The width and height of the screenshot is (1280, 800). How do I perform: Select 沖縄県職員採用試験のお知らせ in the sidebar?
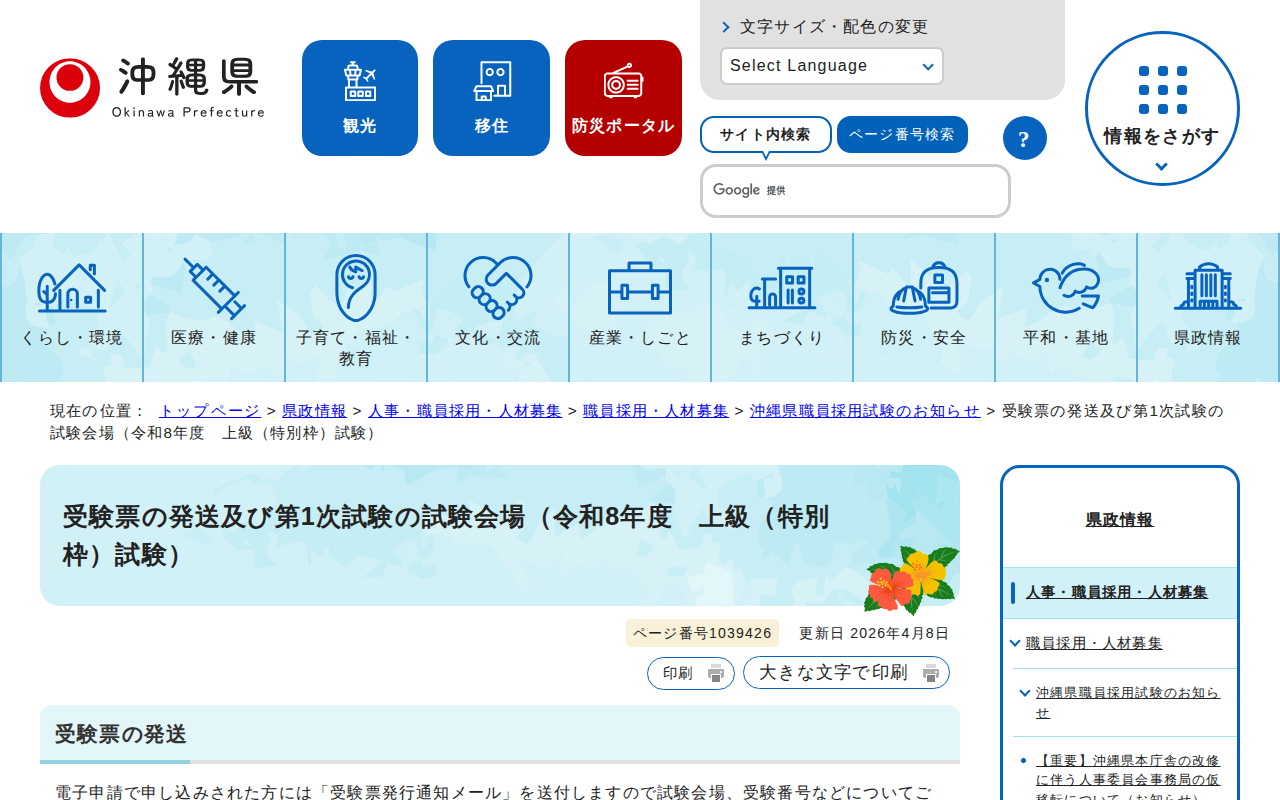(x=1128, y=703)
